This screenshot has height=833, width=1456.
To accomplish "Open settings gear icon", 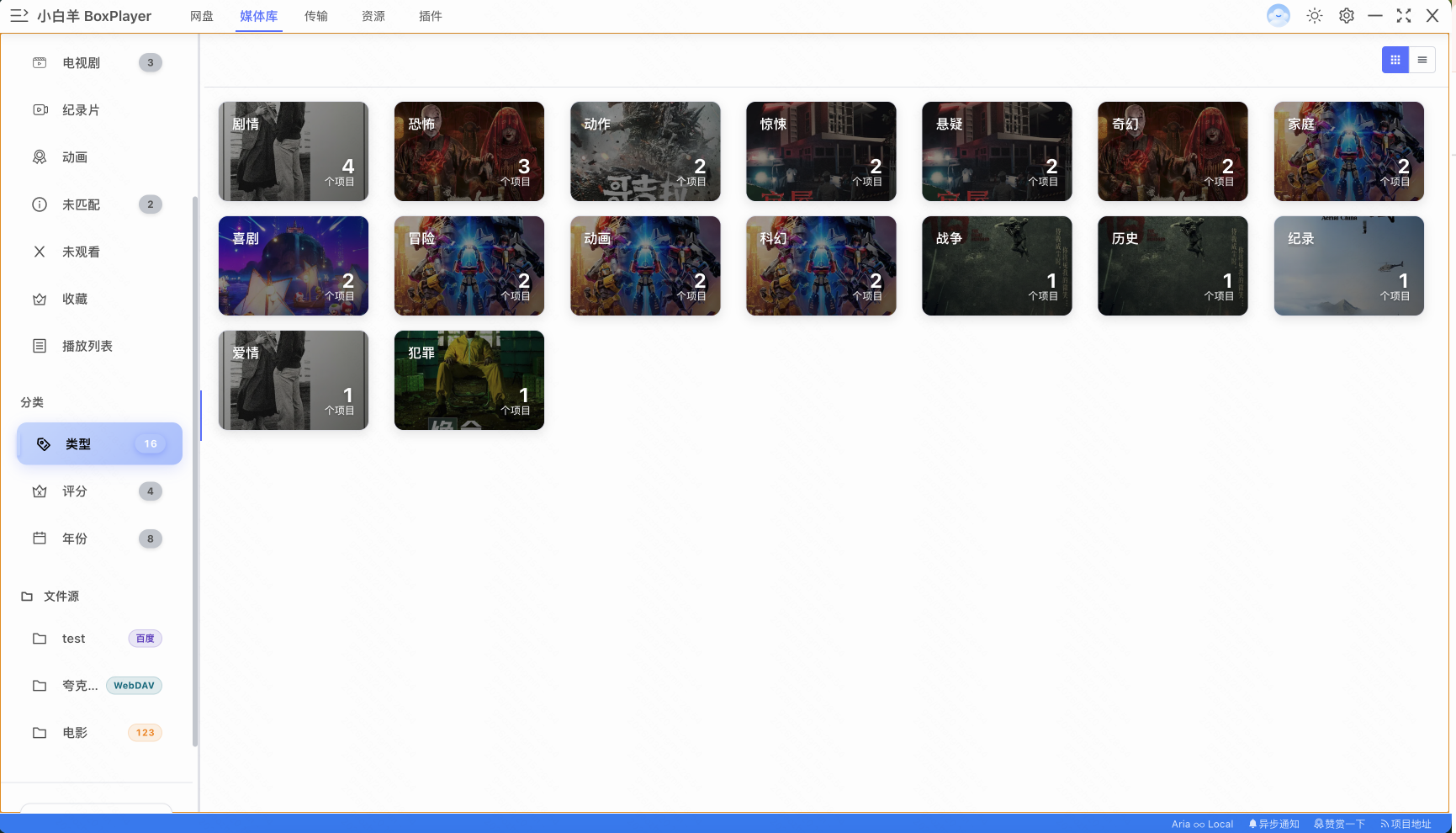I will [x=1347, y=16].
